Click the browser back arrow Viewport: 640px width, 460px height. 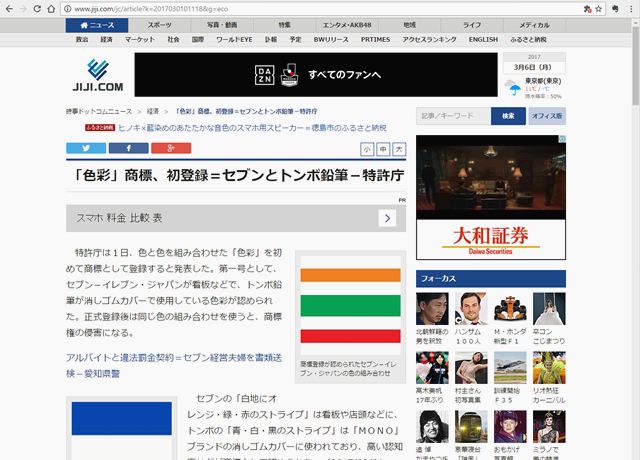click(x=11, y=8)
